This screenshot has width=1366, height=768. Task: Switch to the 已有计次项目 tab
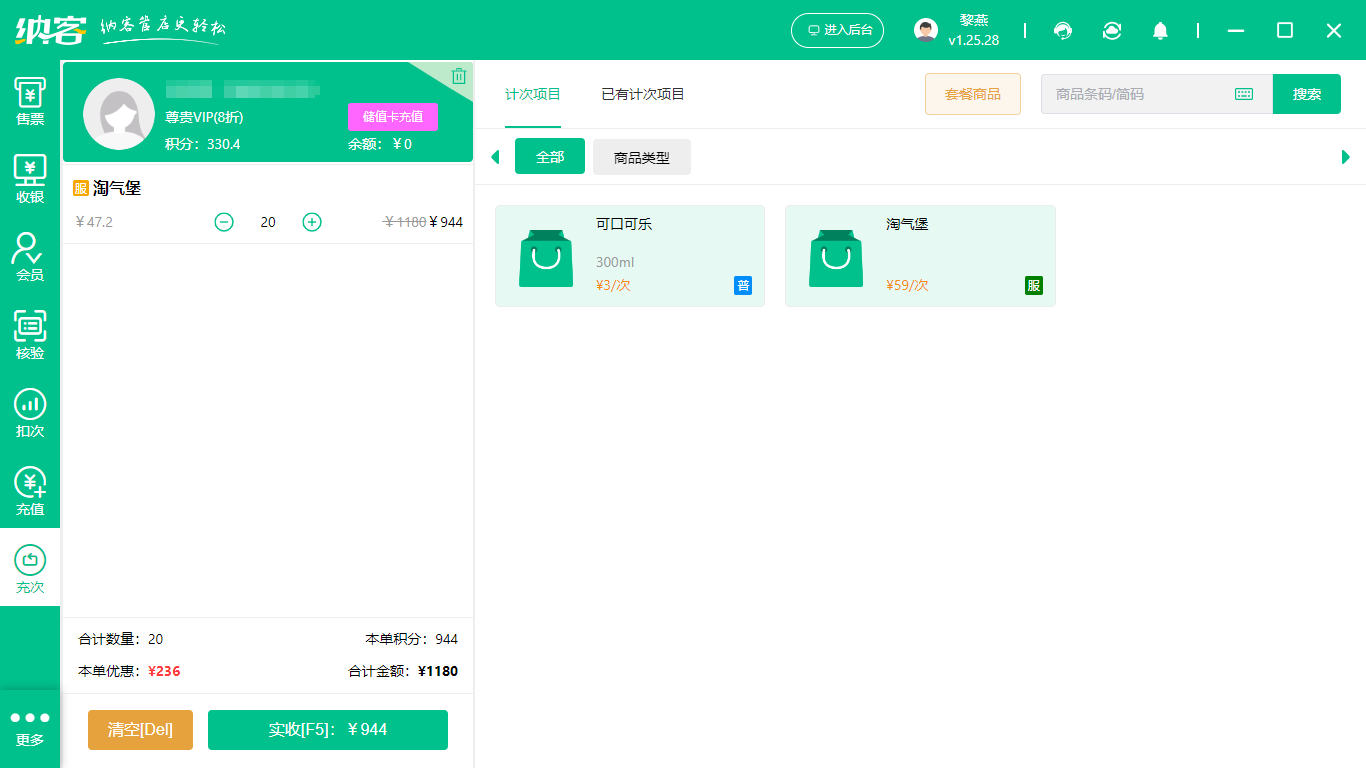(x=642, y=93)
